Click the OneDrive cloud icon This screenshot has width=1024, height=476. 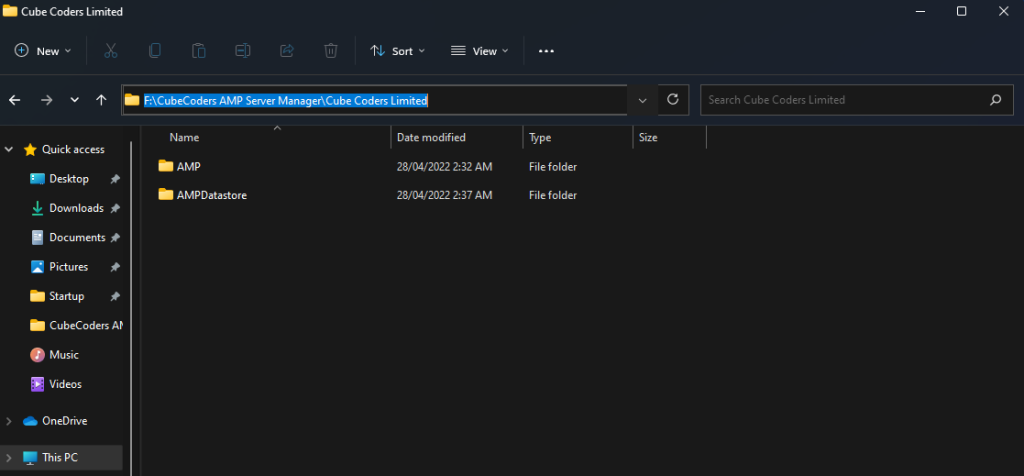pyautogui.click(x=30, y=421)
